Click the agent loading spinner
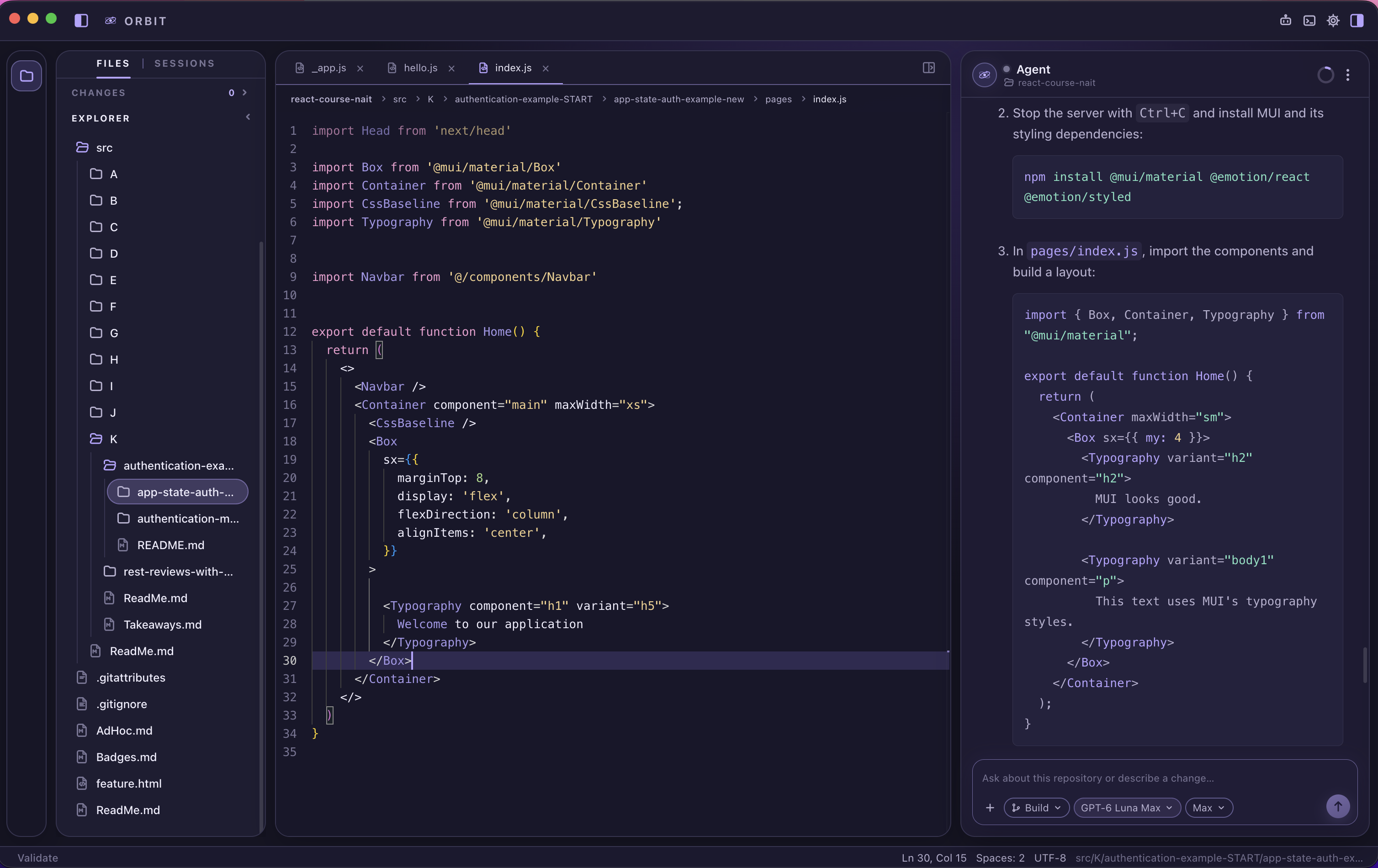1378x868 pixels. [1325, 75]
